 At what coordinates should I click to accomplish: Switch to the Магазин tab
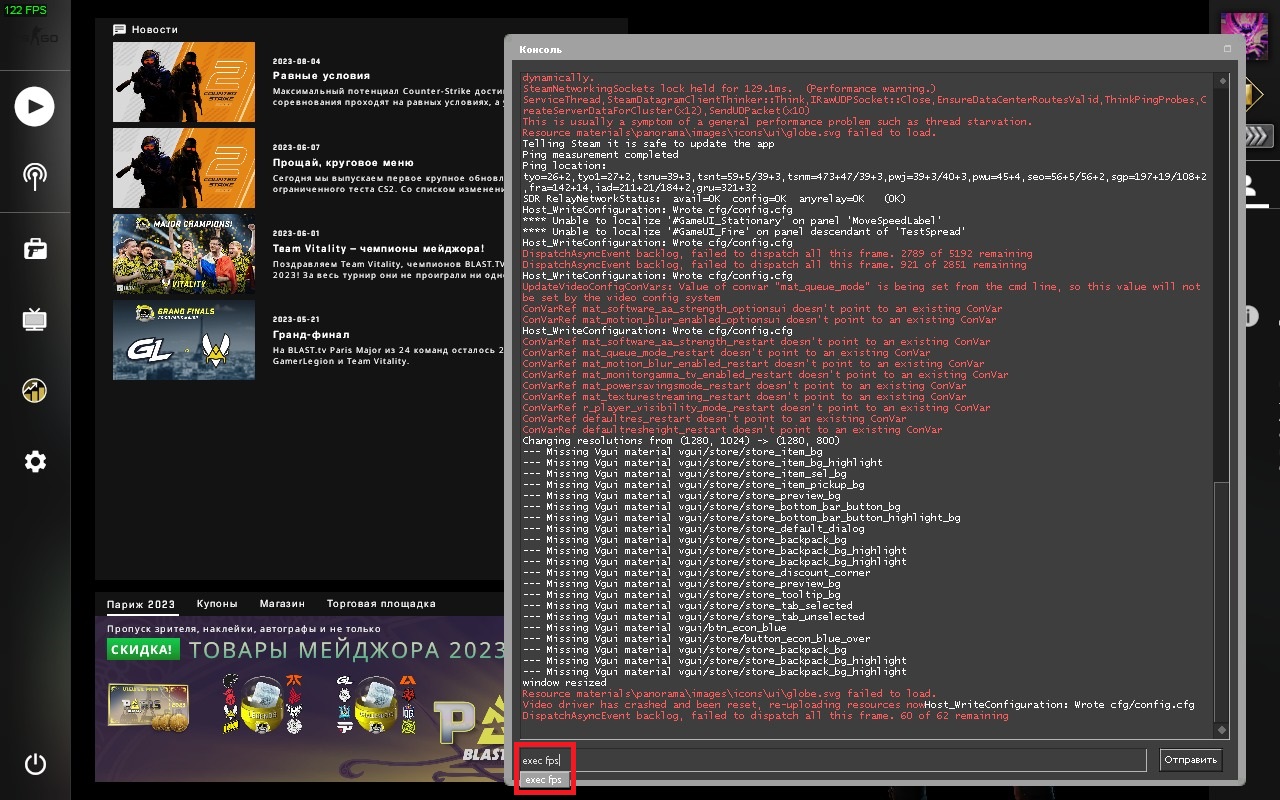click(282, 604)
